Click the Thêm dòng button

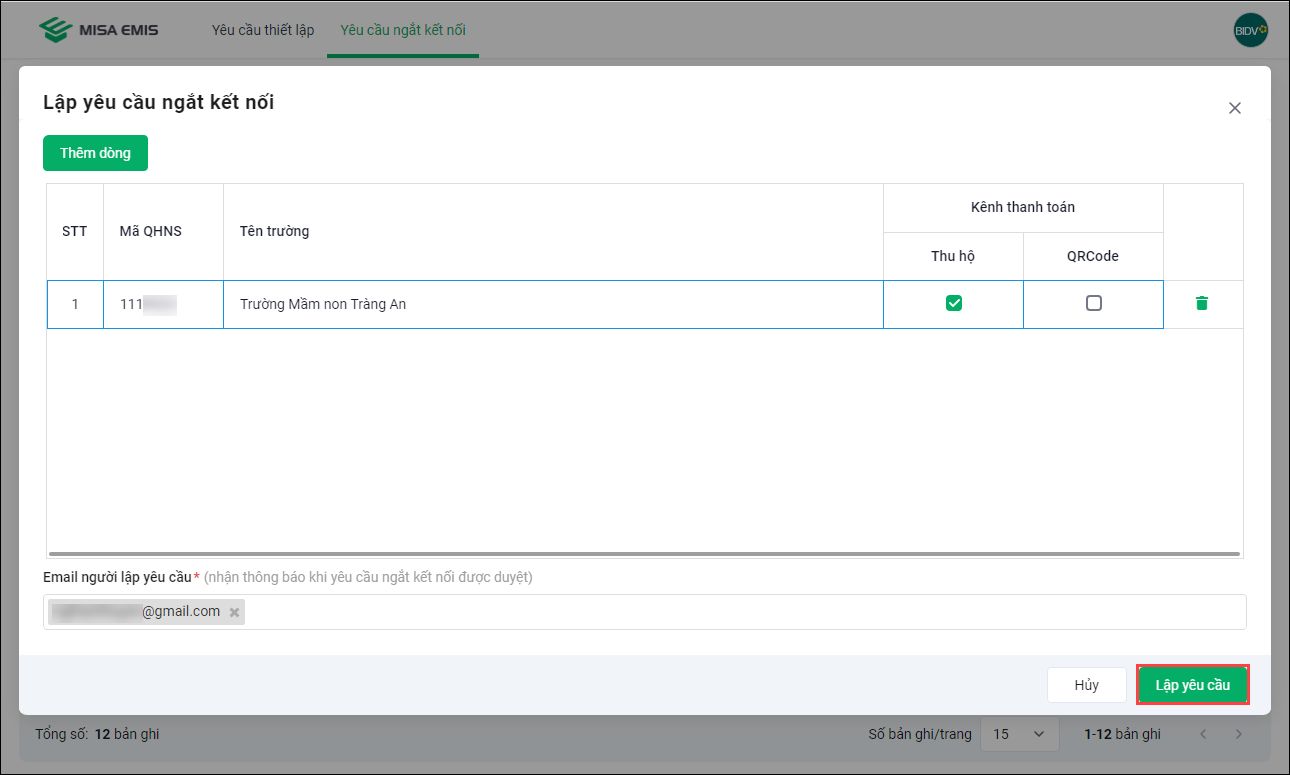[95, 153]
